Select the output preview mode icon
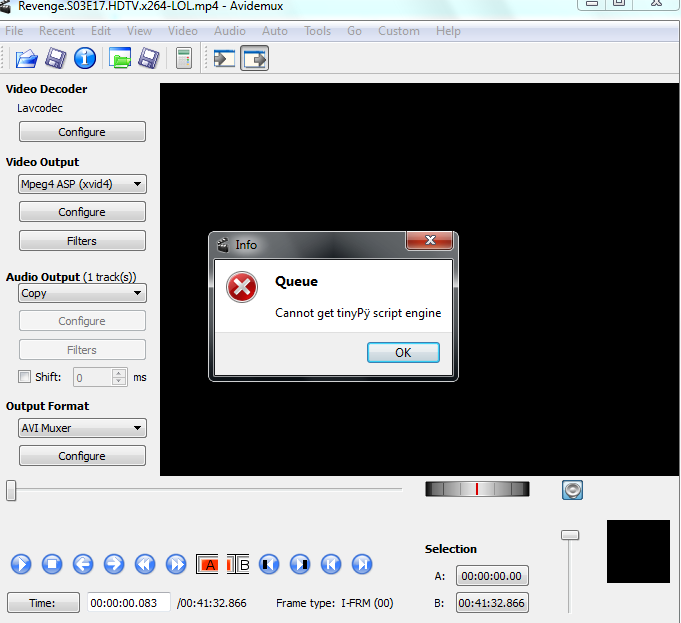681x623 pixels. point(255,58)
